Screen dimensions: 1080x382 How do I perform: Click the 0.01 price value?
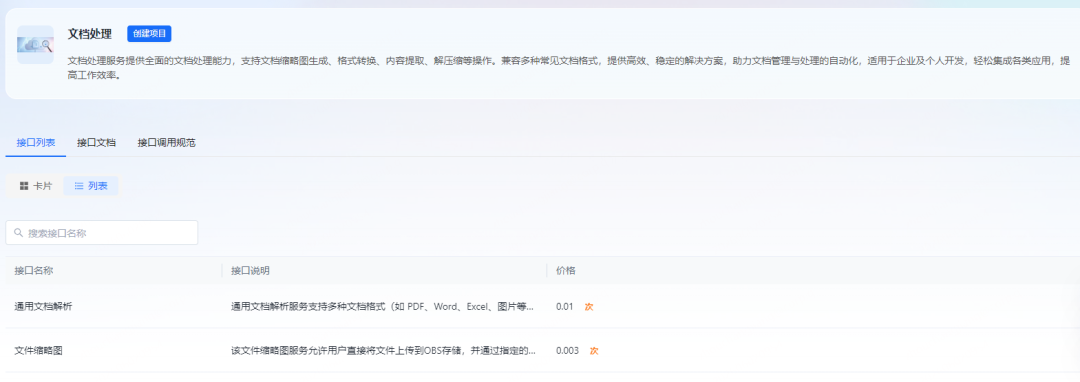click(564, 306)
